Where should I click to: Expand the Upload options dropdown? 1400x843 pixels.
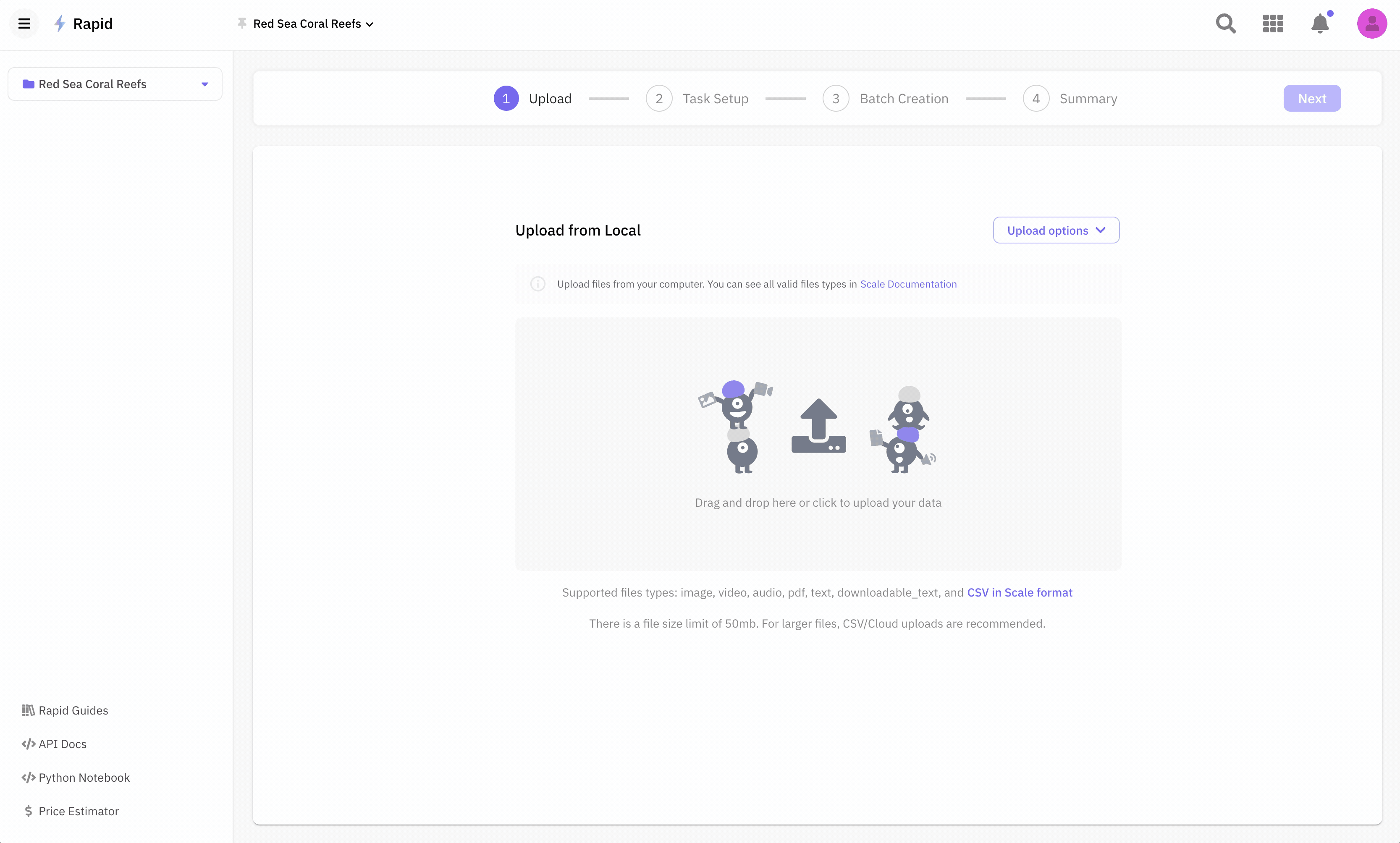point(1056,230)
